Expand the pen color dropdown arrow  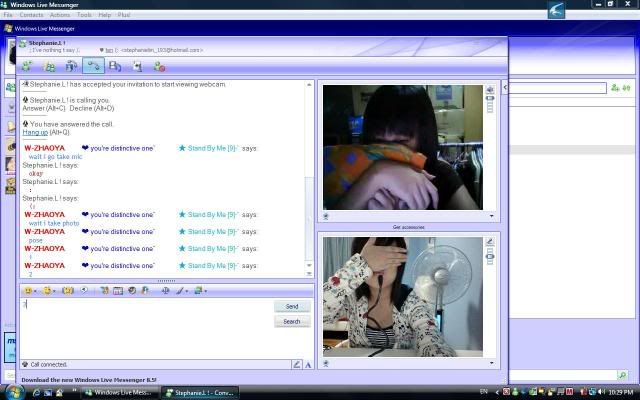[187, 291]
